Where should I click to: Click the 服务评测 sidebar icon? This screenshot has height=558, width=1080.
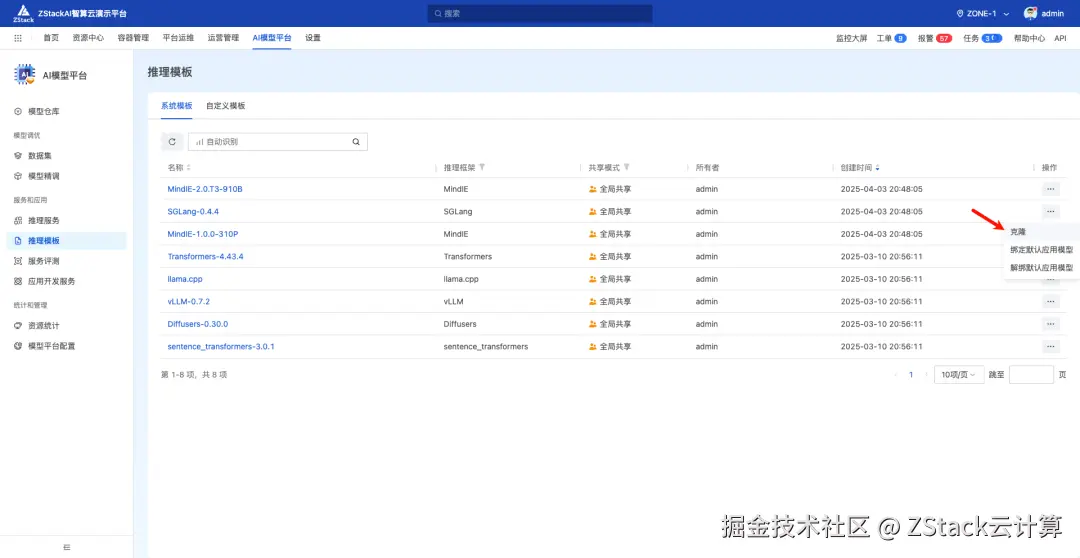(x=18, y=261)
